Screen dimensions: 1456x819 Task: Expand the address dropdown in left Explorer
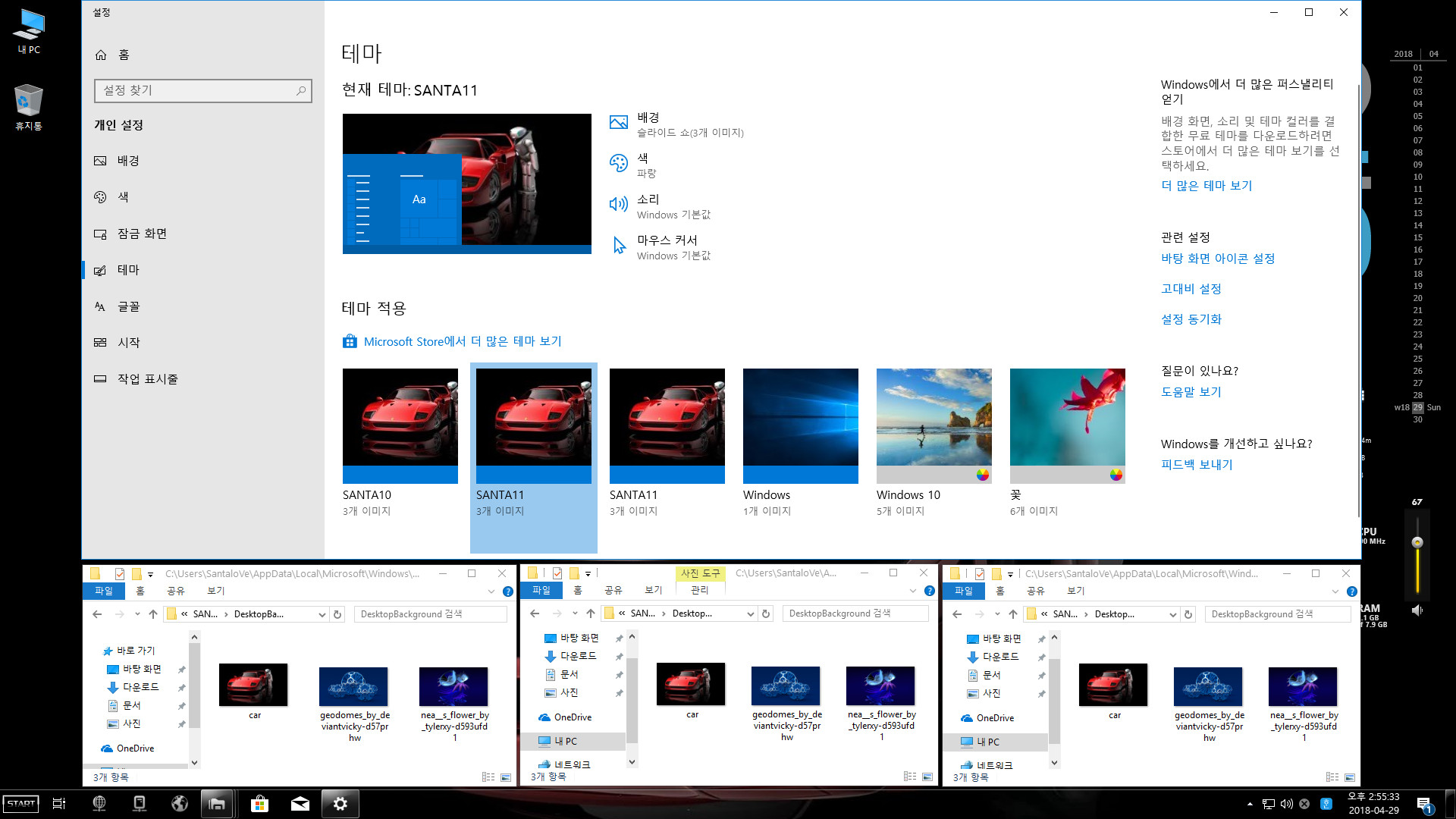[x=322, y=614]
